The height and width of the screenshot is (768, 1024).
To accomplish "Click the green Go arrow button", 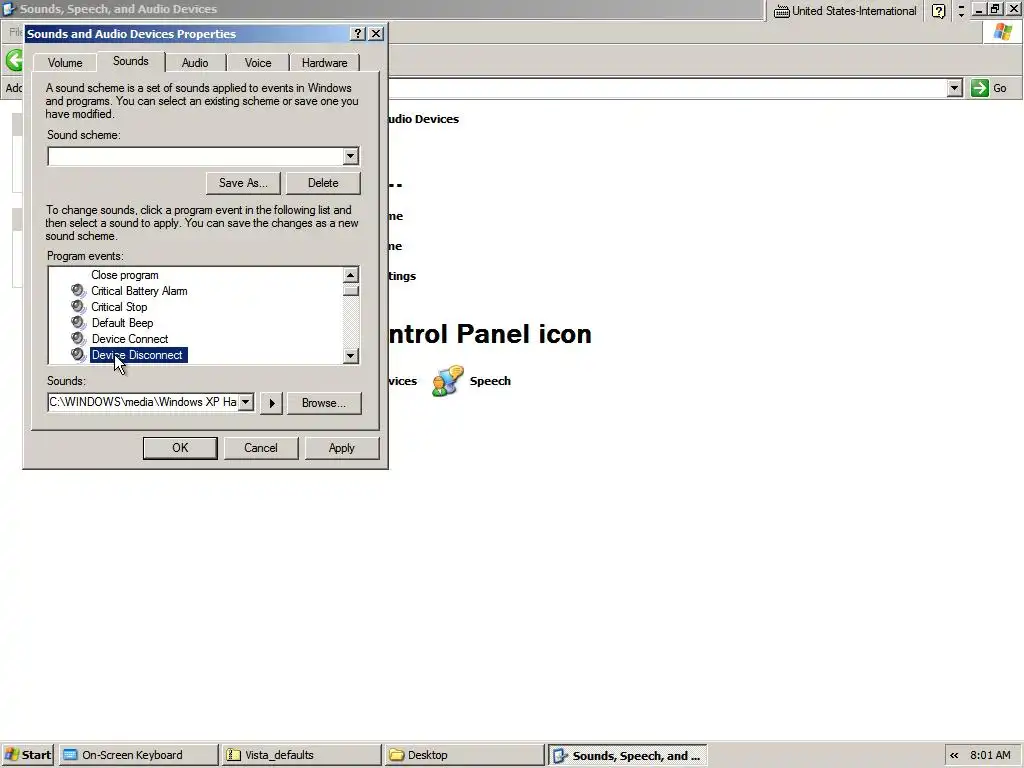I will point(980,88).
